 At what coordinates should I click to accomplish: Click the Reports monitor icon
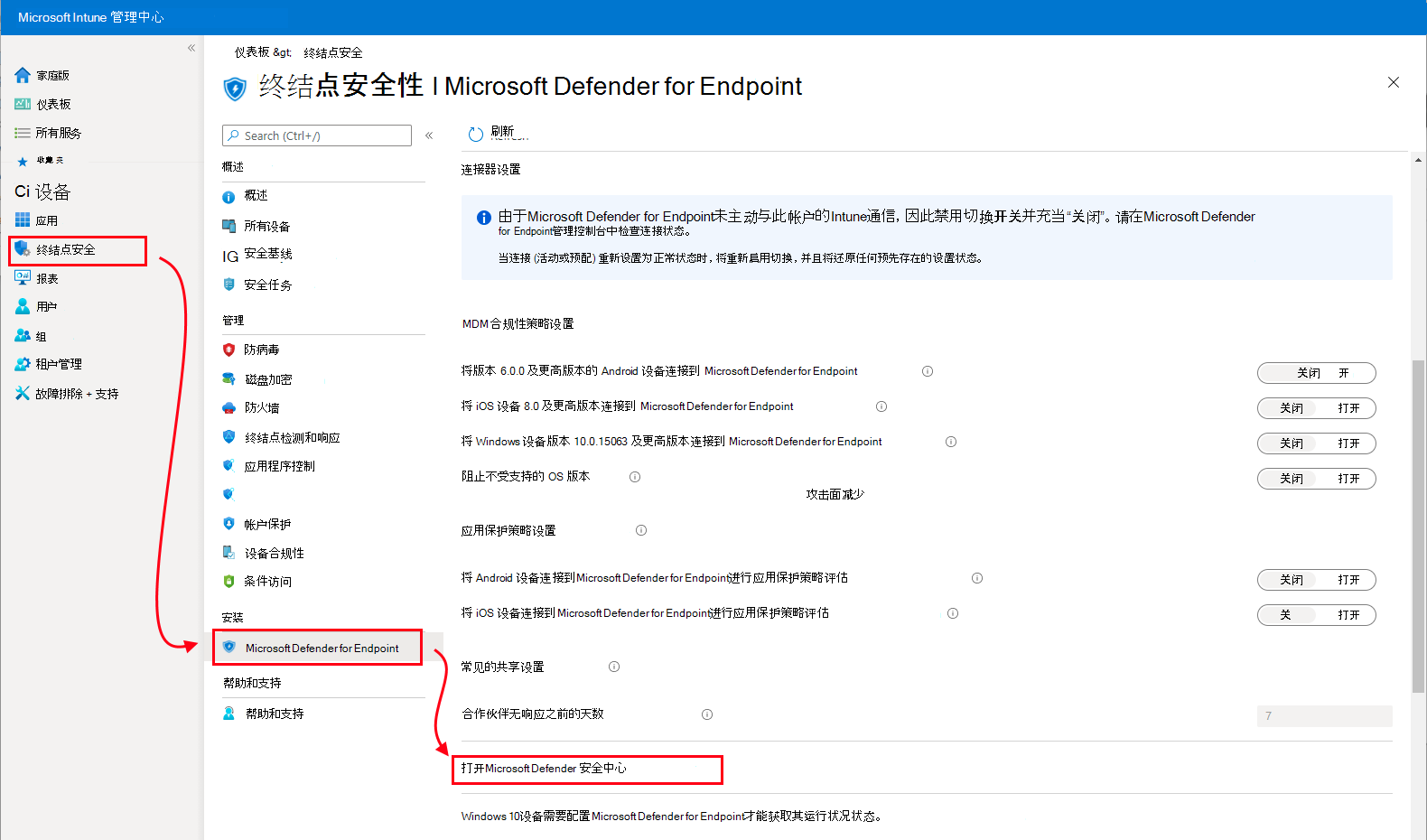[x=23, y=277]
